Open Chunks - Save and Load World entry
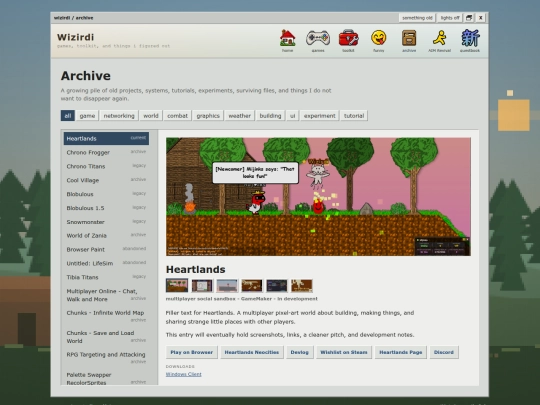 coord(106,337)
